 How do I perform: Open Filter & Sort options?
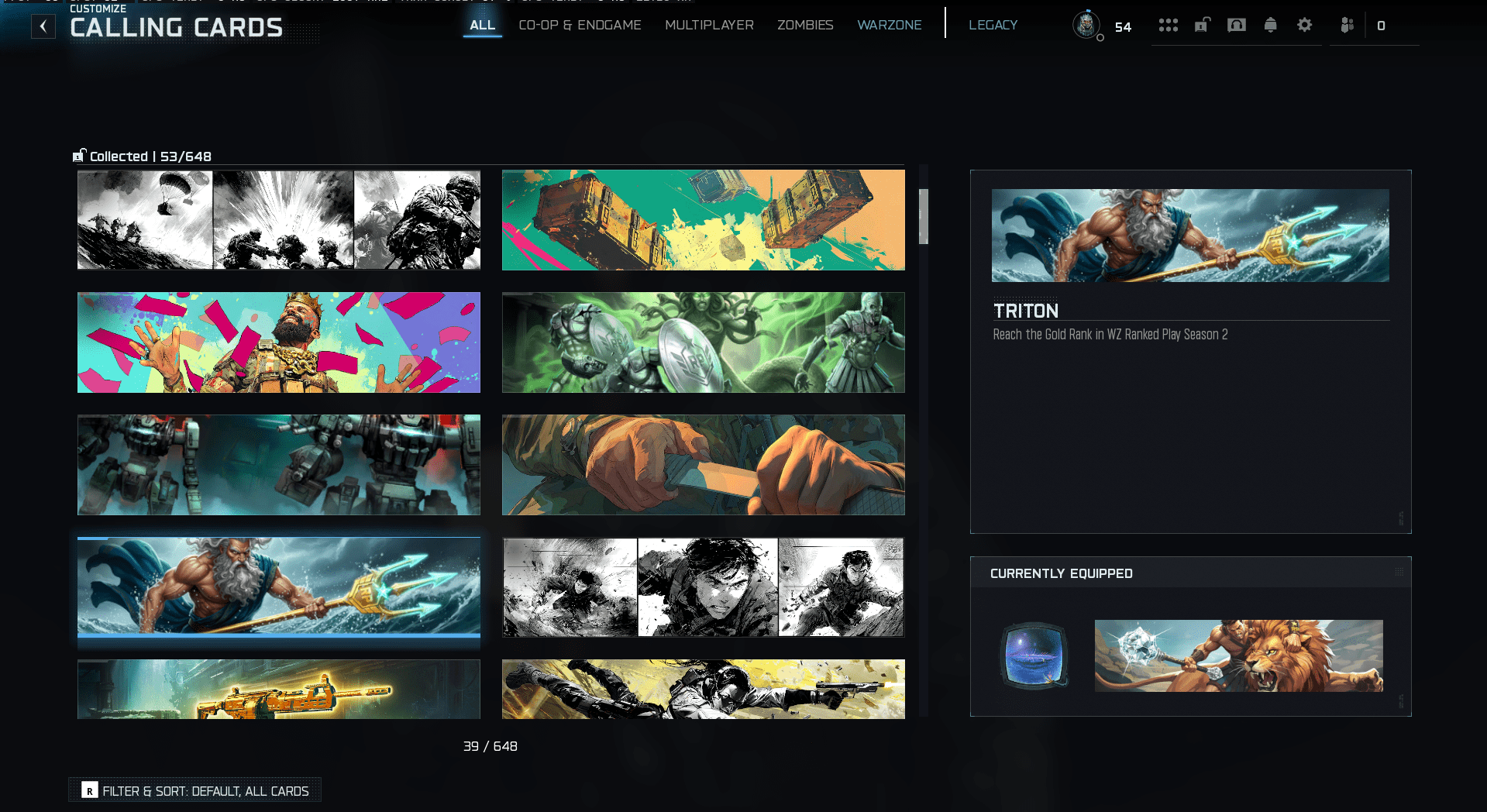[x=195, y=790]
